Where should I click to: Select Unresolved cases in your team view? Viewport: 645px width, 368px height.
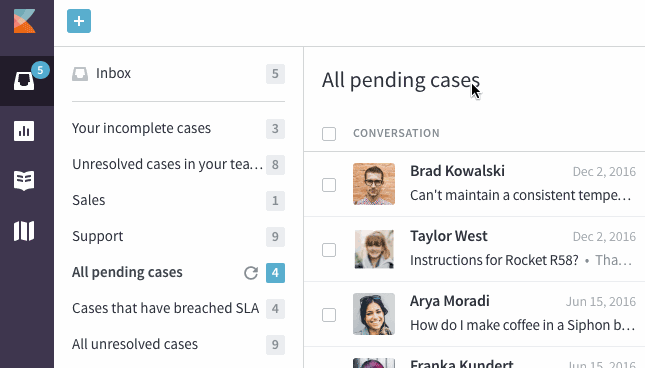(x=178, y=164)
